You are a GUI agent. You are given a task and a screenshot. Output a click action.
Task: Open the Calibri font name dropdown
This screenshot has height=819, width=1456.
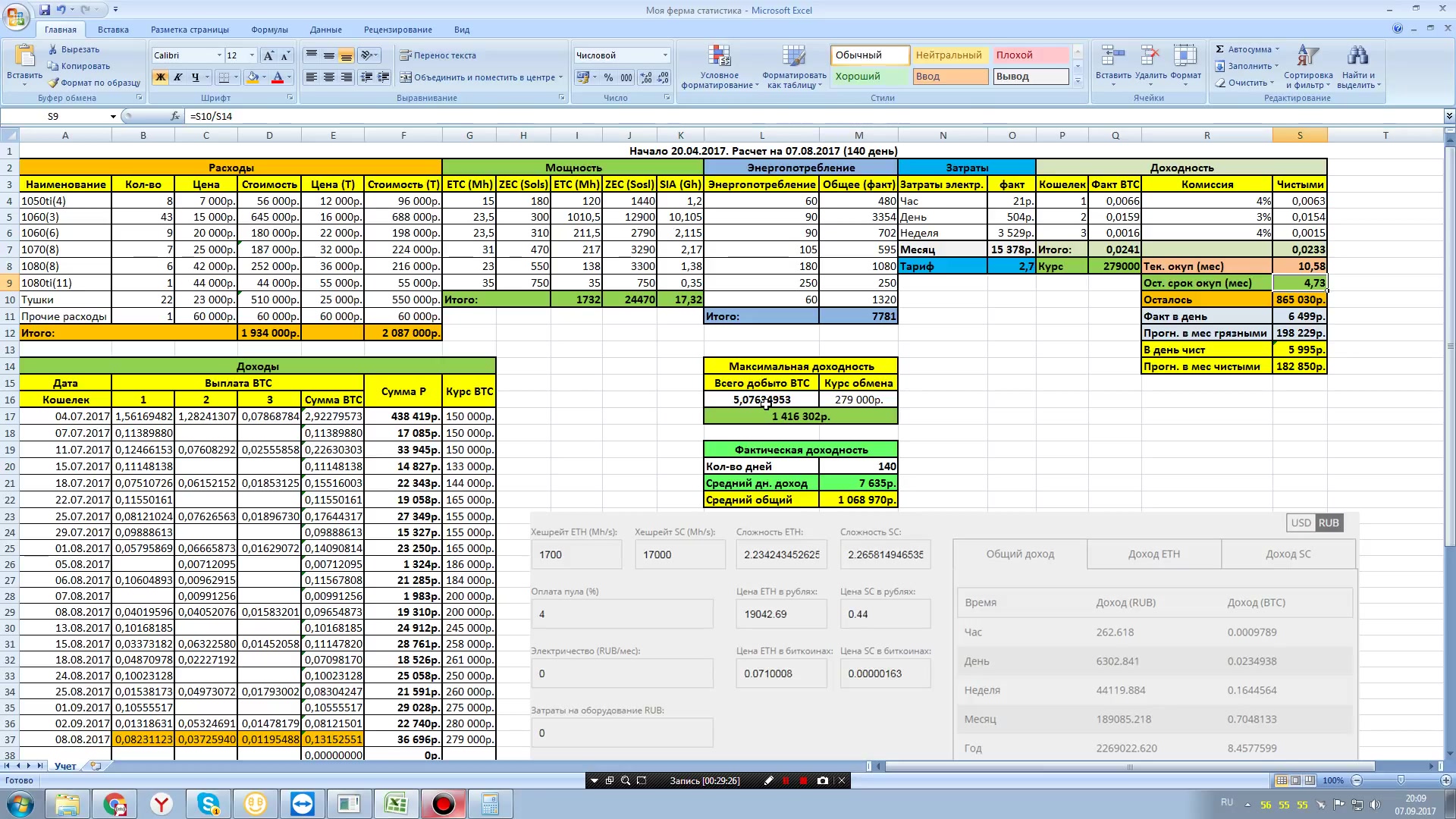pyautogui.click(x=219, y=55)
